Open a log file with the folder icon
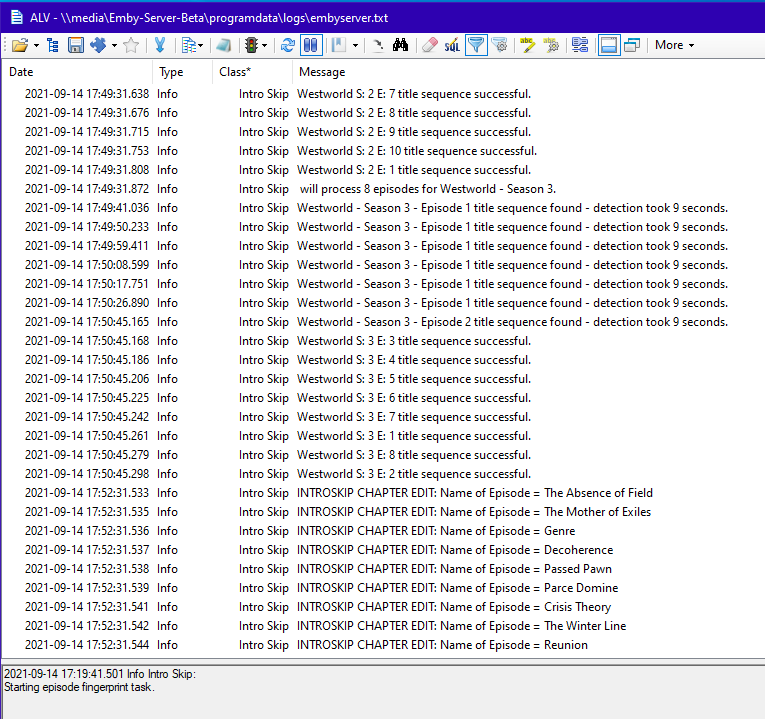The height and width of the screenshot is (719, 765). [20, 45]
